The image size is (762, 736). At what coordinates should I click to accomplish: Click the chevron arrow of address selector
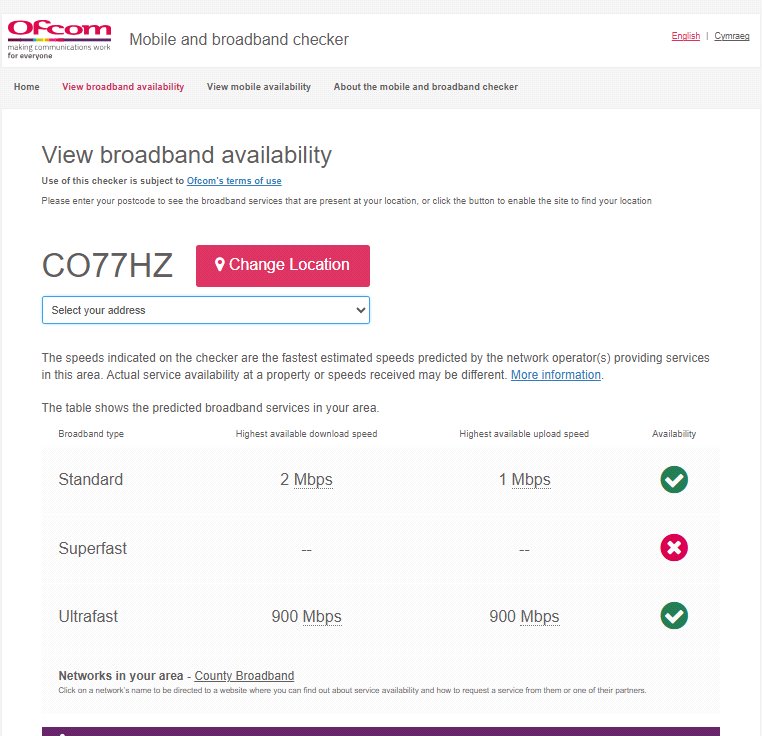click(x=361, y=310)
